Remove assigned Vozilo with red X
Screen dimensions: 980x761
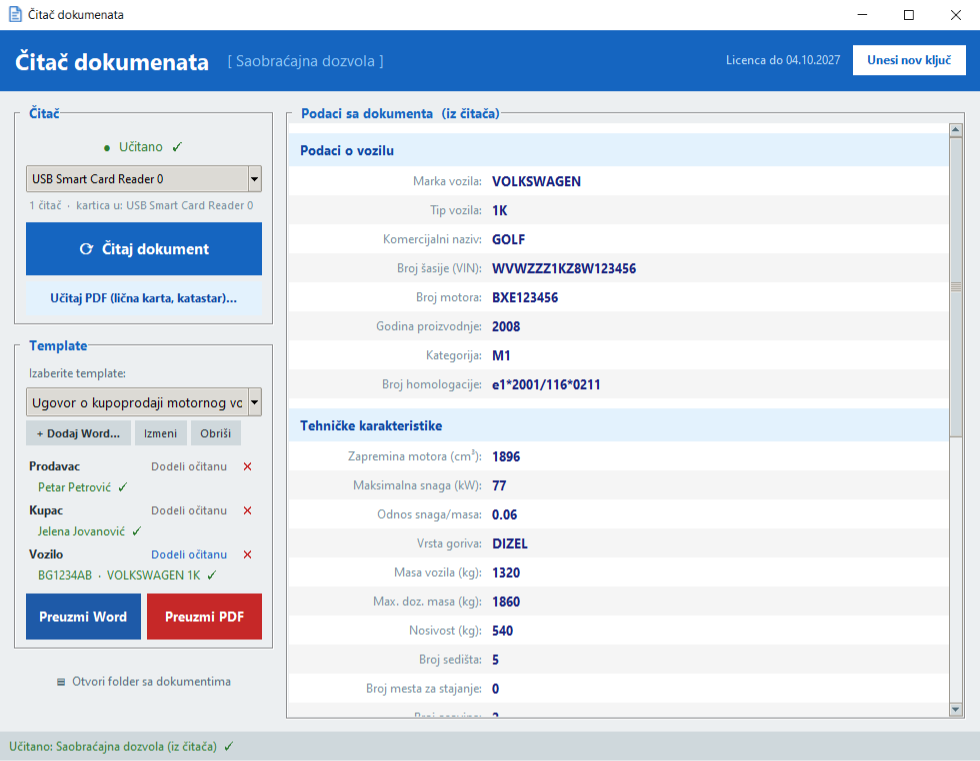(x=248, y=555)
